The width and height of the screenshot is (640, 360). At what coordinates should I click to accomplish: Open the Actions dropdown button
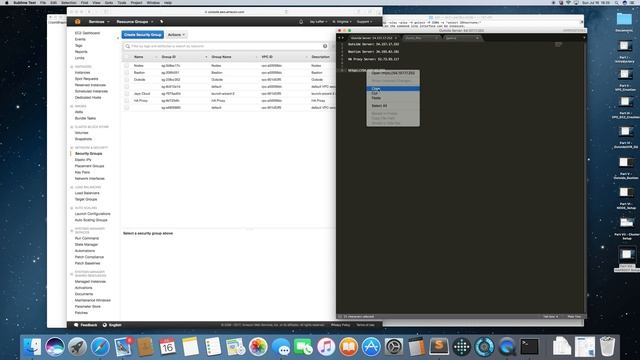click(x=176, y=35)
